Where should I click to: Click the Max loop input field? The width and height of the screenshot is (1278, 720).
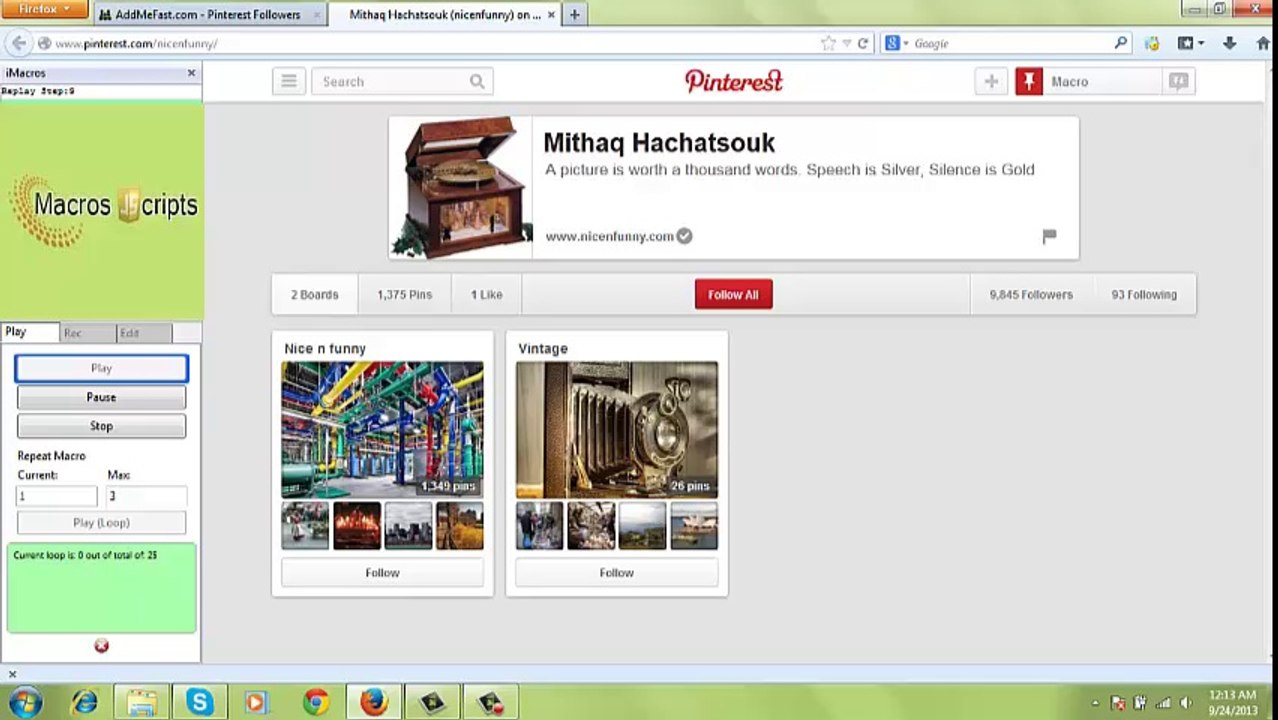146,496
